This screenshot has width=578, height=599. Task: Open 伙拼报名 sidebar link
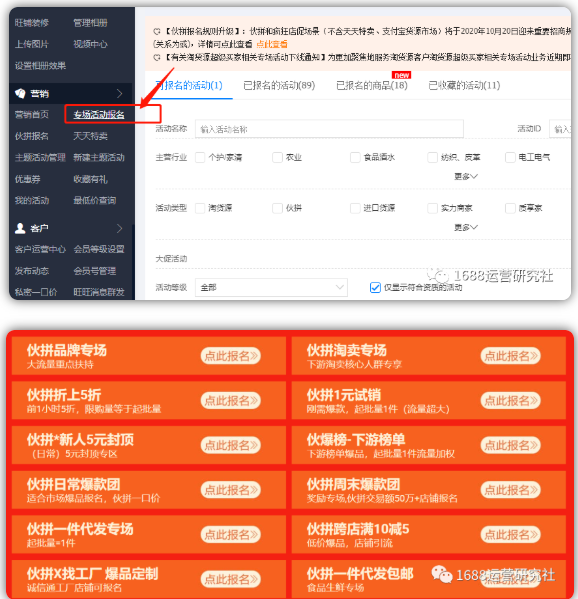[x=32, y=136]
